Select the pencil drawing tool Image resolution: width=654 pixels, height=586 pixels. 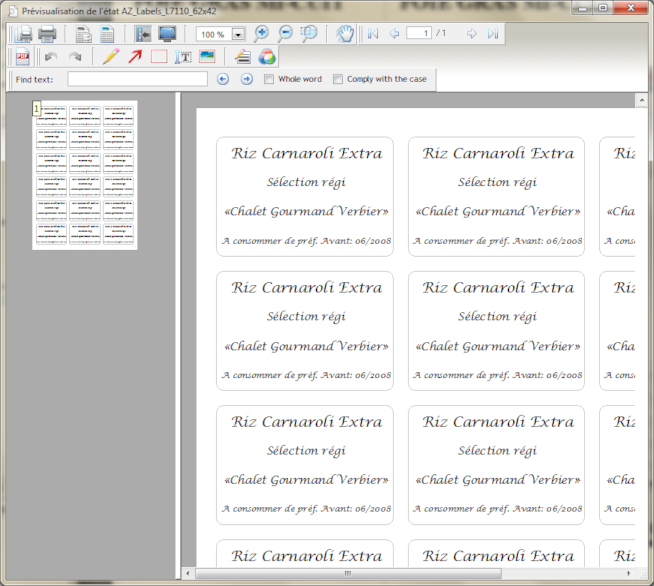click(x=111, y=56)
